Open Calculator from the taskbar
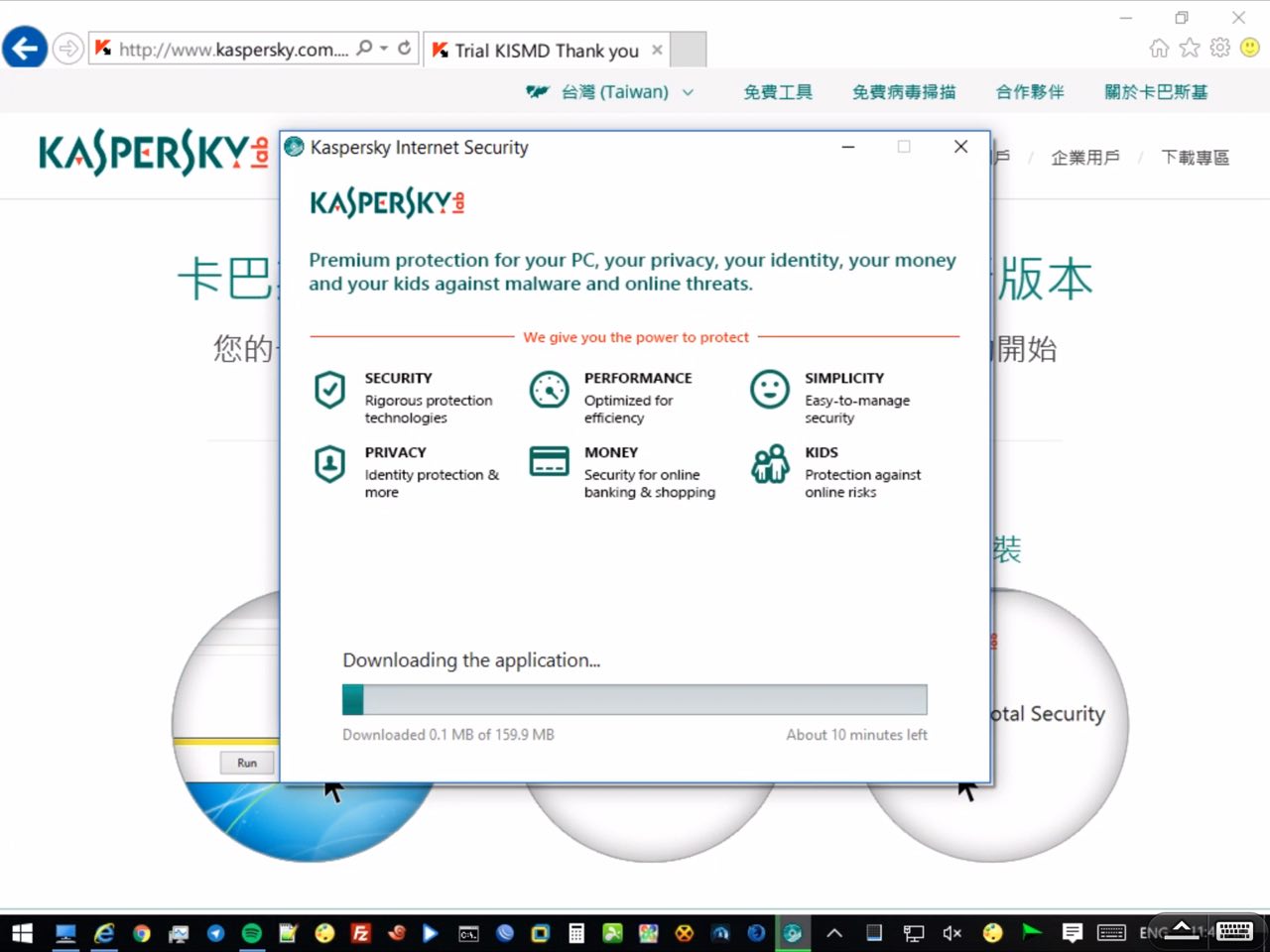The width and height of the screenshot is (1270, 952). tap(576, 933)
